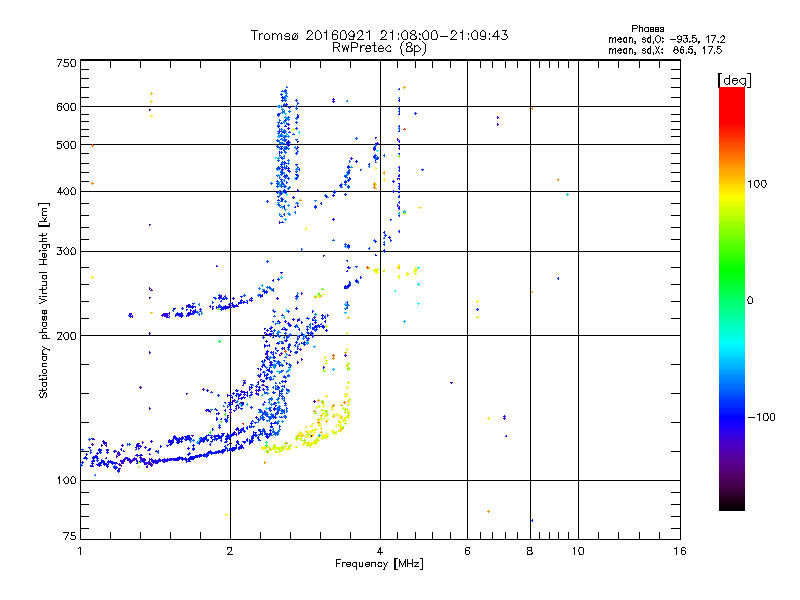Click the '400' y-axis tick label
This screenshot has height=600, width=800.
pyautogui.click(x=66, y=191)
